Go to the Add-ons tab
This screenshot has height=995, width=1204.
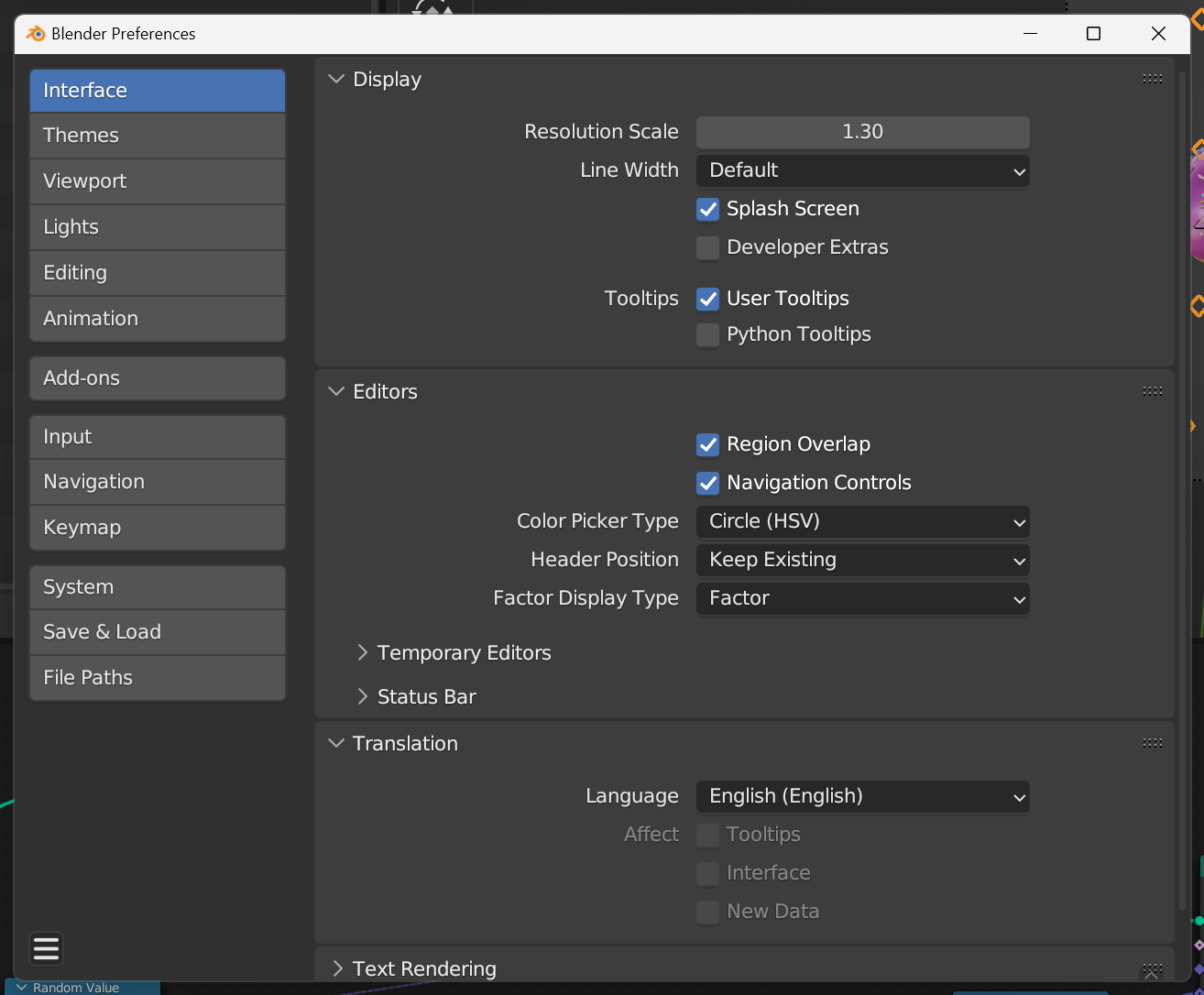[158, 378]
